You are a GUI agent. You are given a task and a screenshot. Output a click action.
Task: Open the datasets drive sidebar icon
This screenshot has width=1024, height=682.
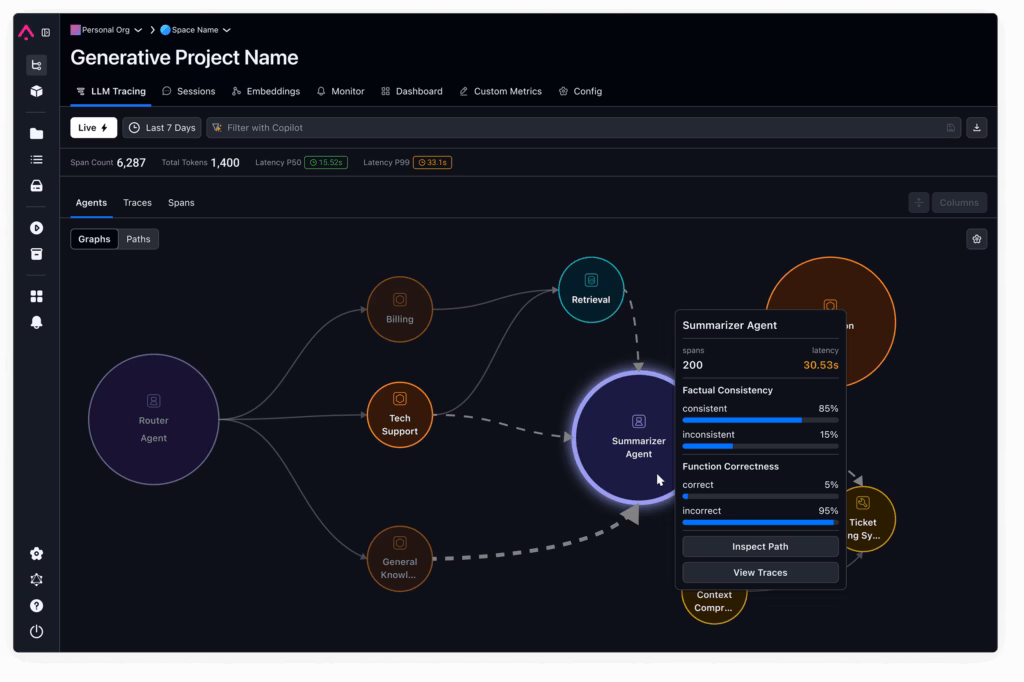(37, 186)
